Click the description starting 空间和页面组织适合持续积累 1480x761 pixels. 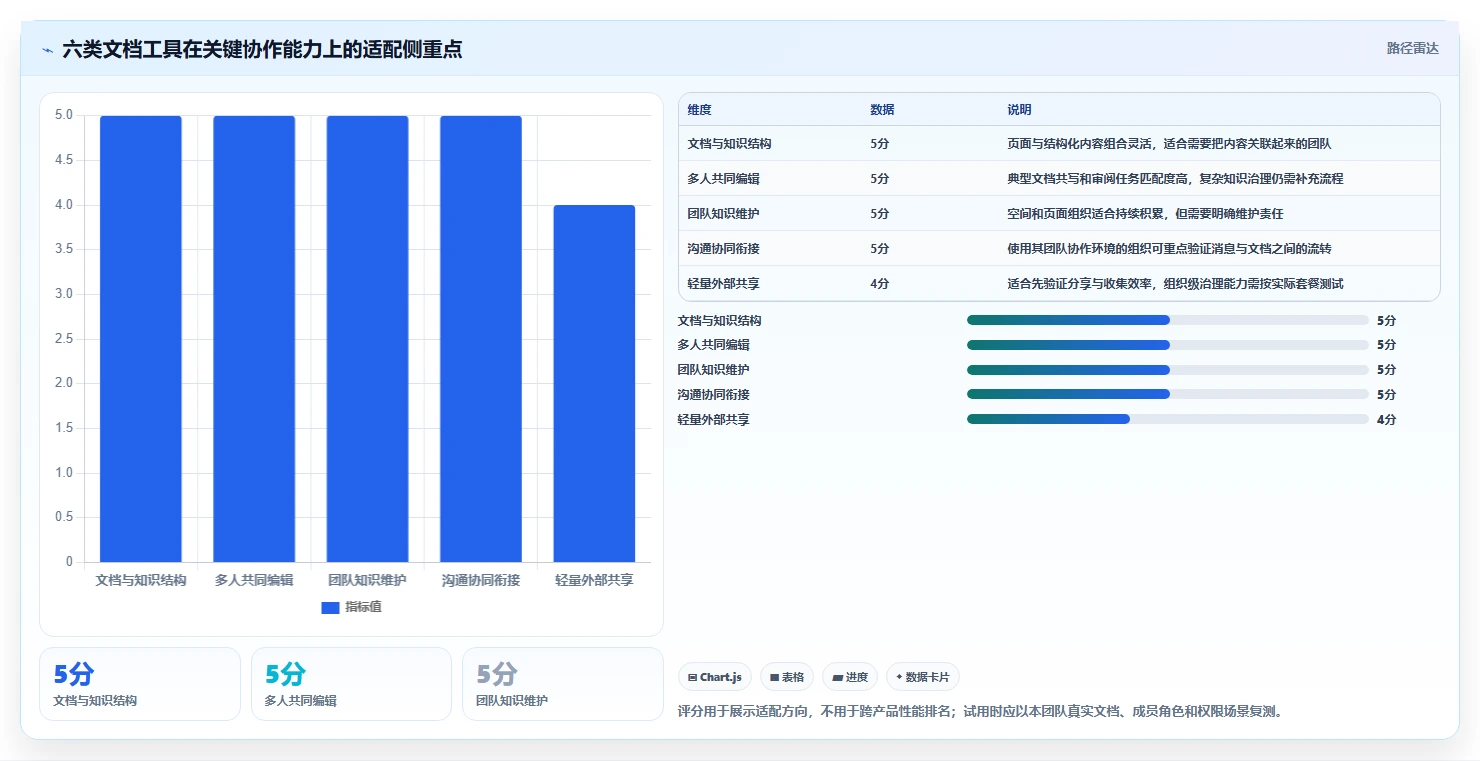coord(1145,214)
